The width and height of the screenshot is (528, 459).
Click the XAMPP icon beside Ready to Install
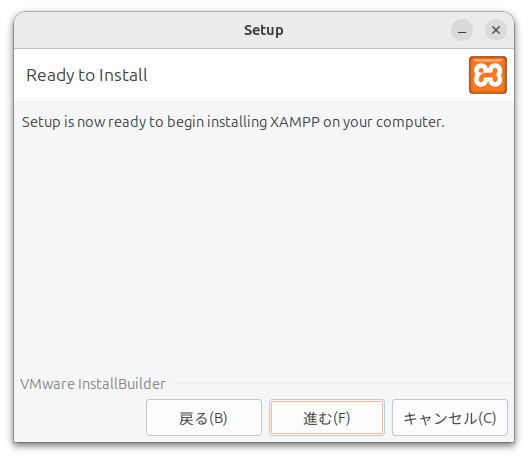click(x=488, y=75)
